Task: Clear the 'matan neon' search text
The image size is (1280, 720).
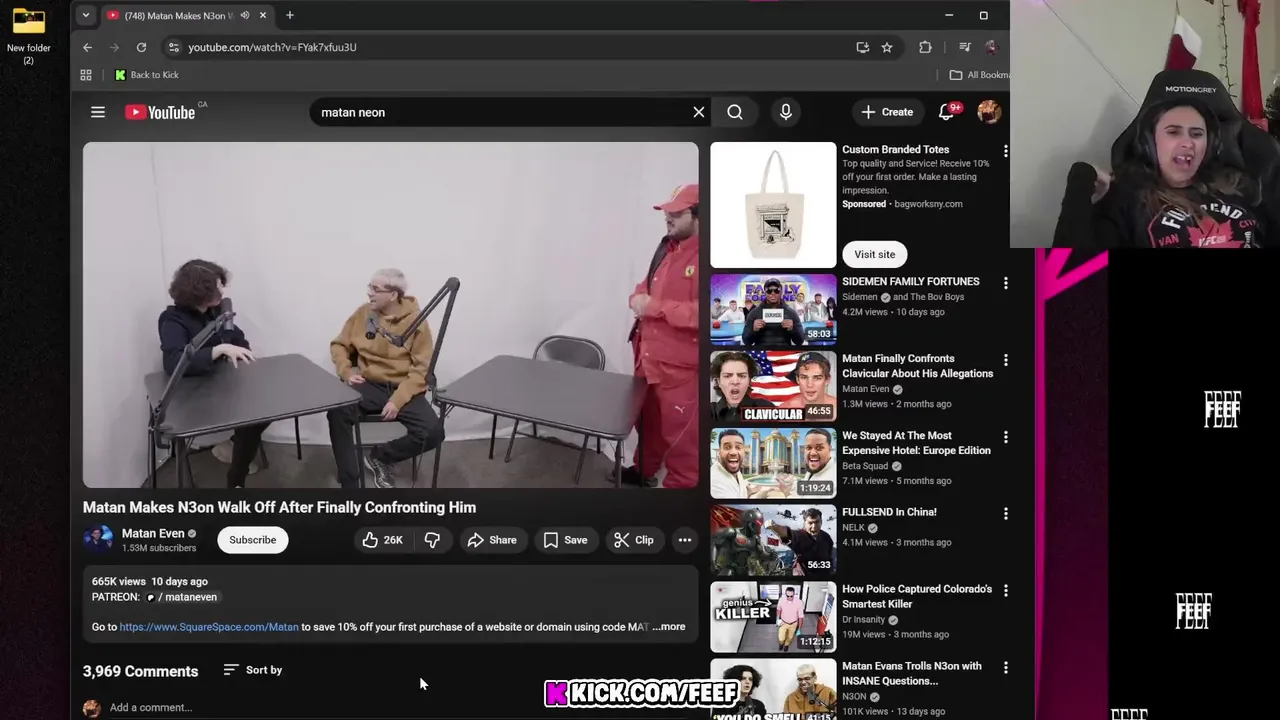Action: [x=699, y=112]
